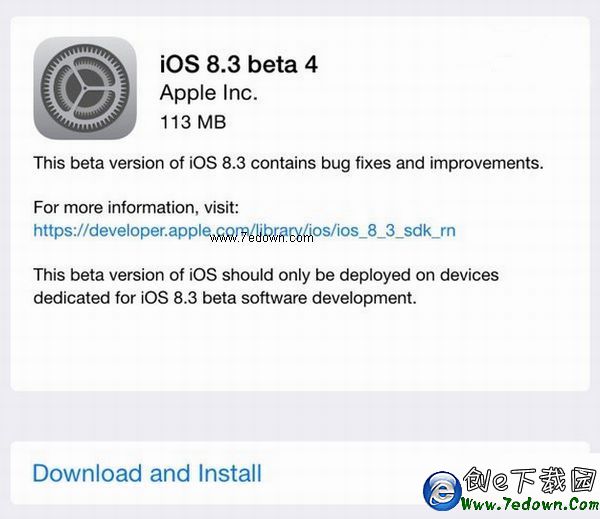600x519 pixels.
Task: Select the bug fixes and improvements sentence
Action: pyautogui.click(x=289, y=163)
